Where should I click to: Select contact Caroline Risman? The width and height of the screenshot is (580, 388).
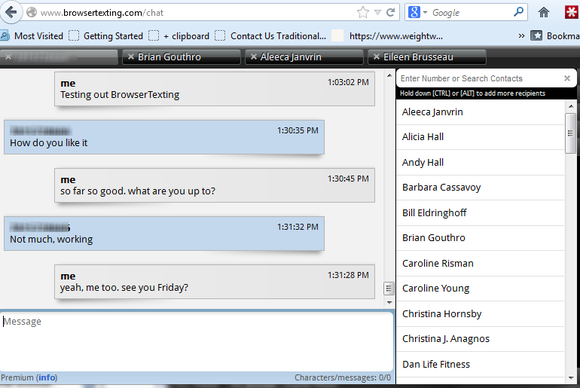point(480,263)
